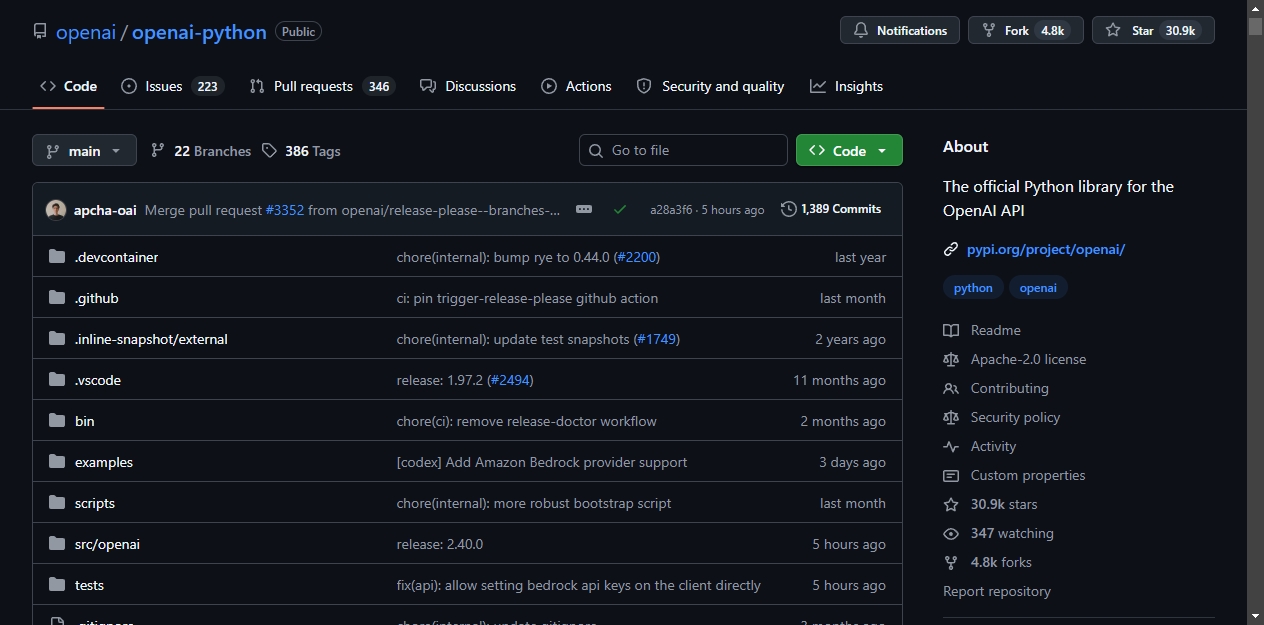Open pull request #2200 link

[x=636, y=257]
